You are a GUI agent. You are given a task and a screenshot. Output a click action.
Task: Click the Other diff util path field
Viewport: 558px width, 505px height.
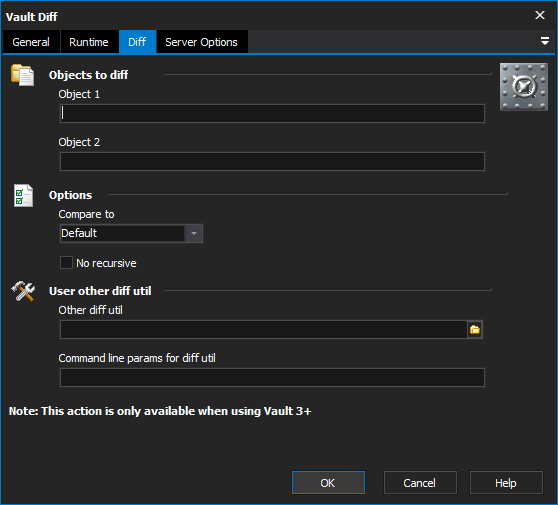point(264,330)
